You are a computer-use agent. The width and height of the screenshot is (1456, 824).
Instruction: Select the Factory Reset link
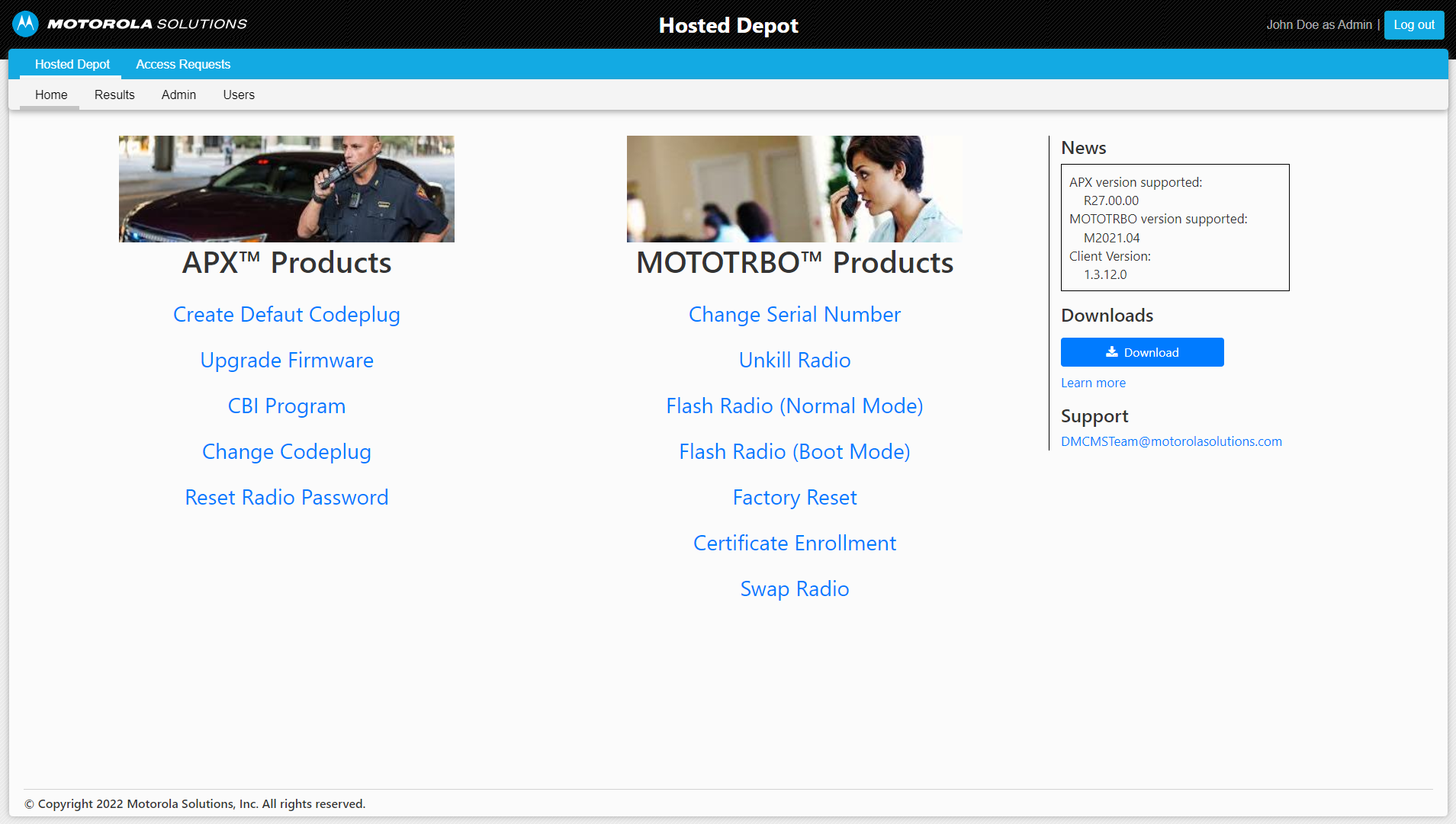795,497
